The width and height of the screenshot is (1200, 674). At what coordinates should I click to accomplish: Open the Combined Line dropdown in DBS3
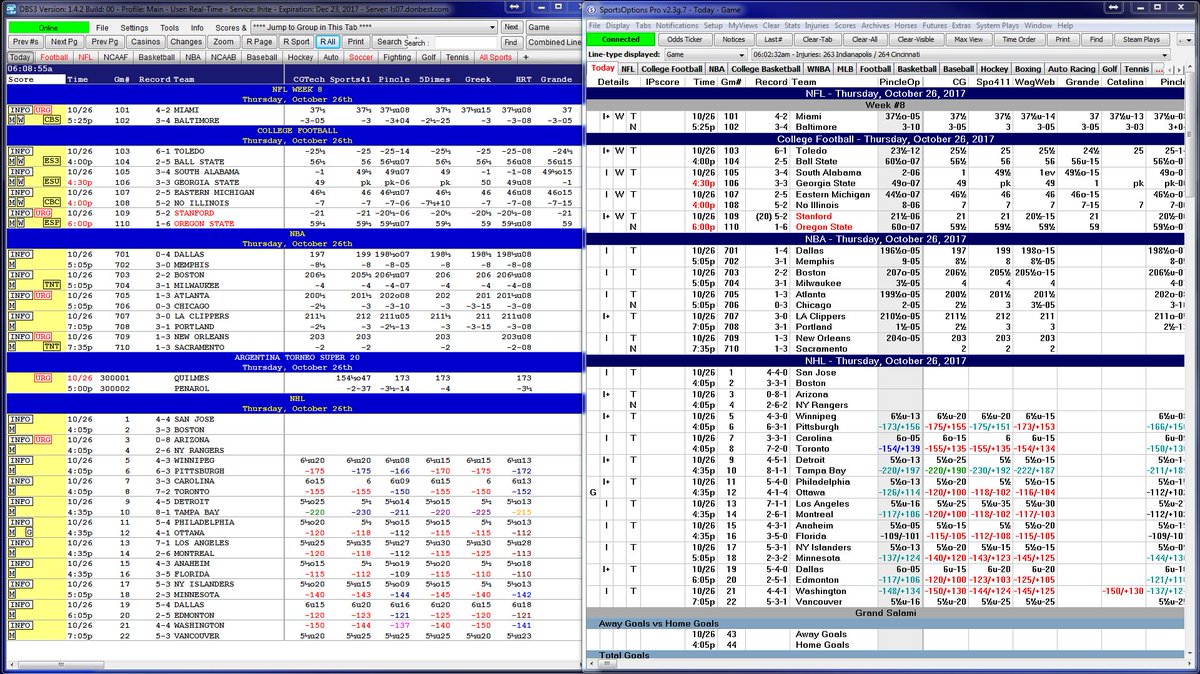click(x=553, y=42)
